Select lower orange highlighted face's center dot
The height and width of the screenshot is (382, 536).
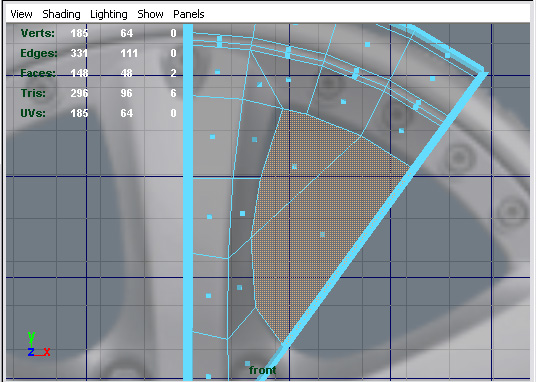tap(322, 235)
